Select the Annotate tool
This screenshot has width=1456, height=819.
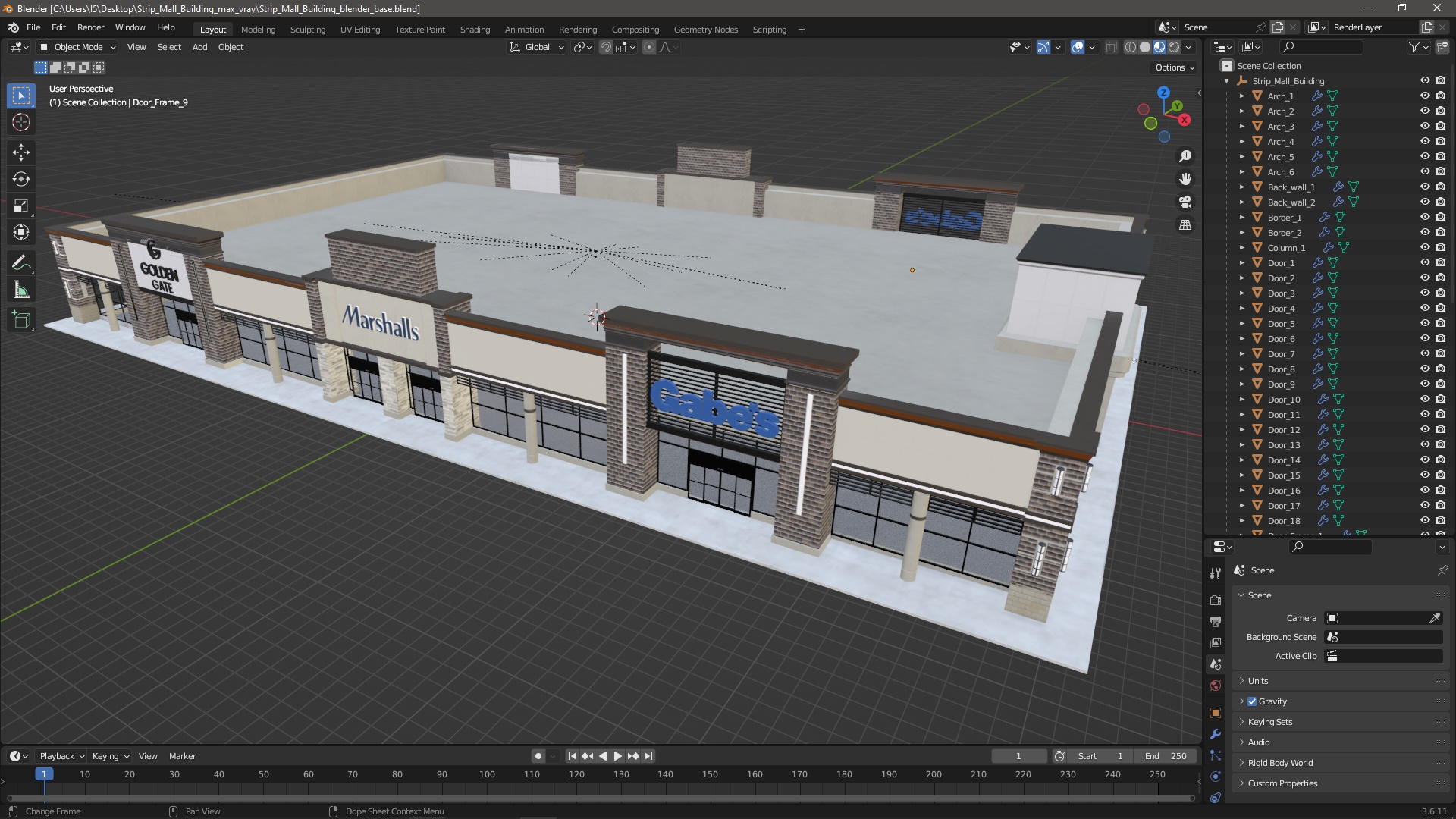[21, 263]
